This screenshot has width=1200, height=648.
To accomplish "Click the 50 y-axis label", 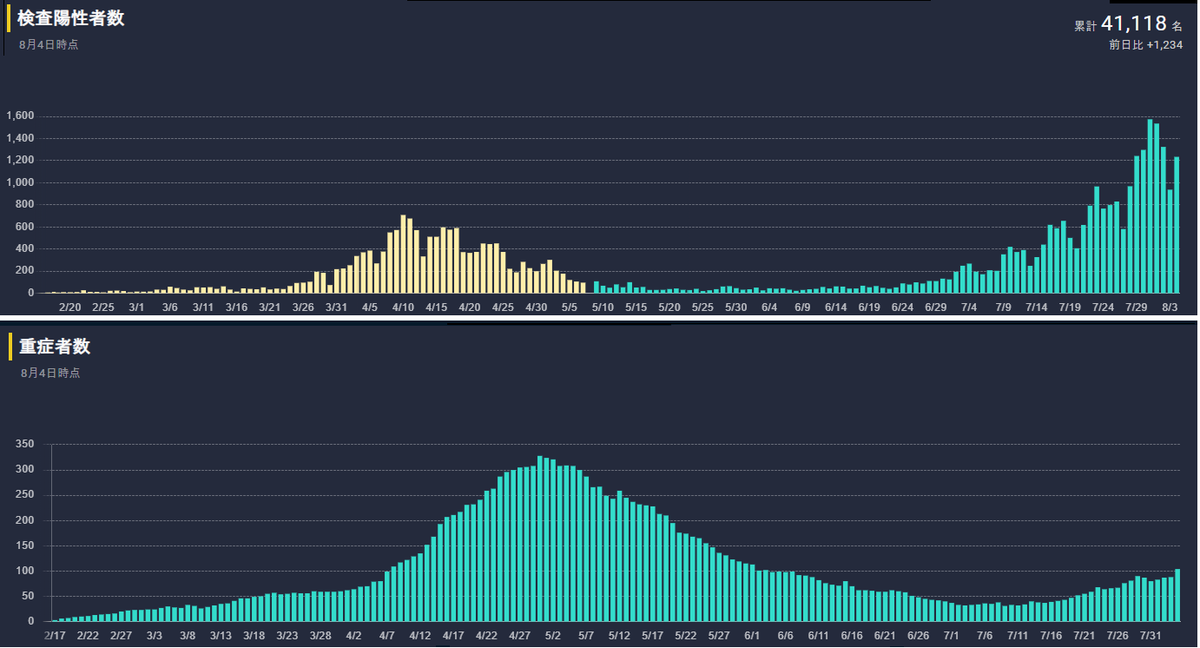I will pyautogui.click(x=29, y=596).
